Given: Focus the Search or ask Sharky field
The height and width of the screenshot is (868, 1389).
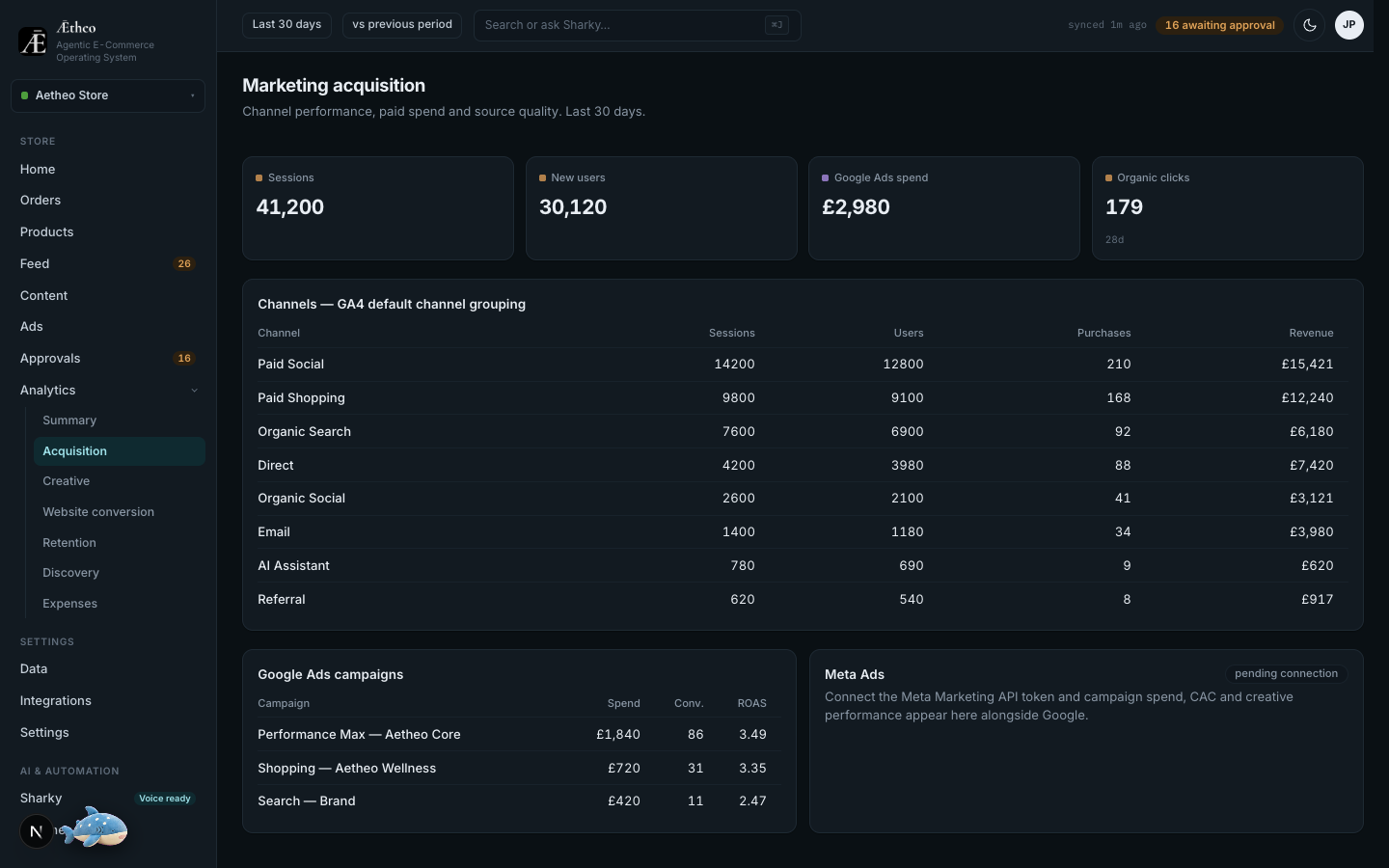Looking at the screenshot, I should click(x=637, y=25).
